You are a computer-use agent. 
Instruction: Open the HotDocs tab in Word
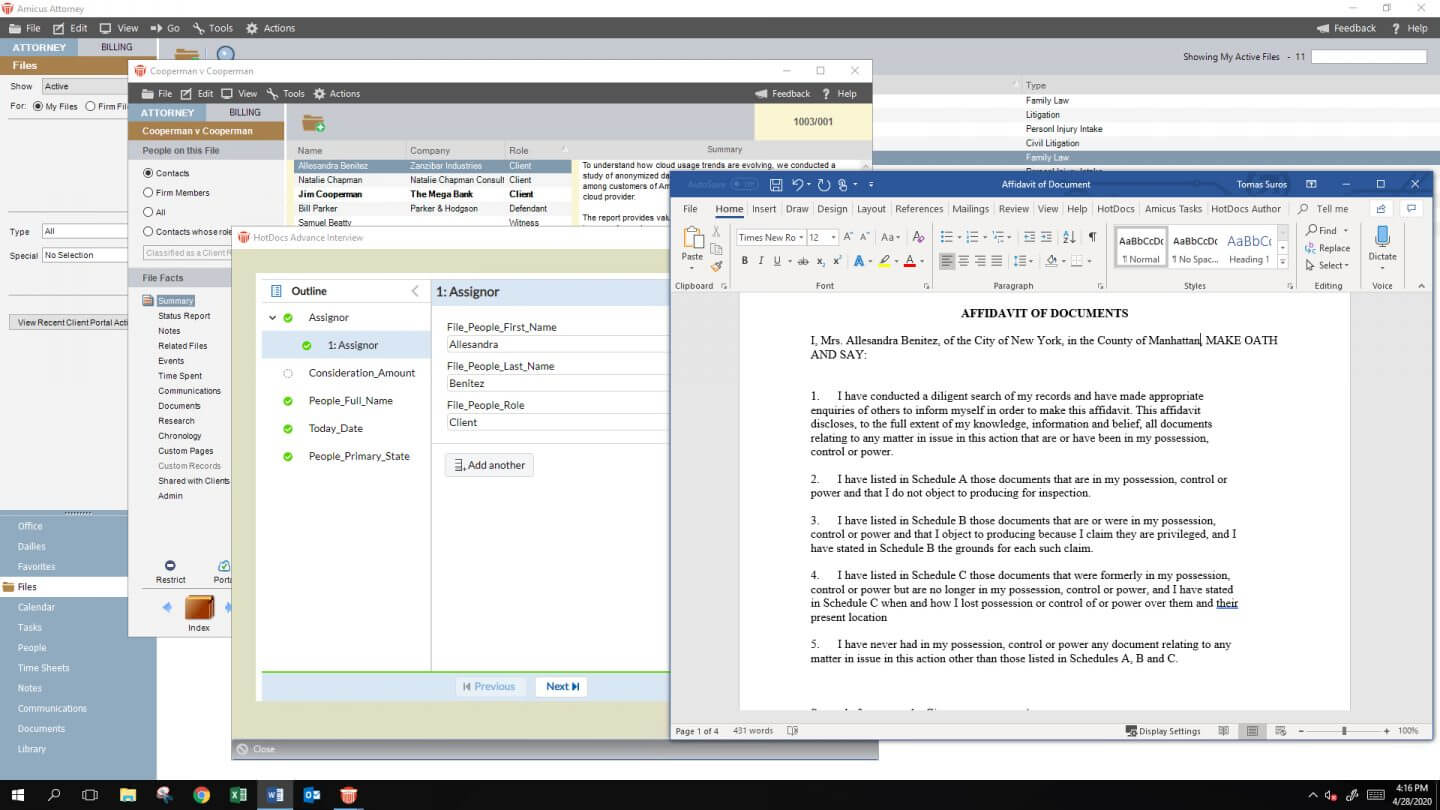pyautogui.click(x=1115, y=209)
